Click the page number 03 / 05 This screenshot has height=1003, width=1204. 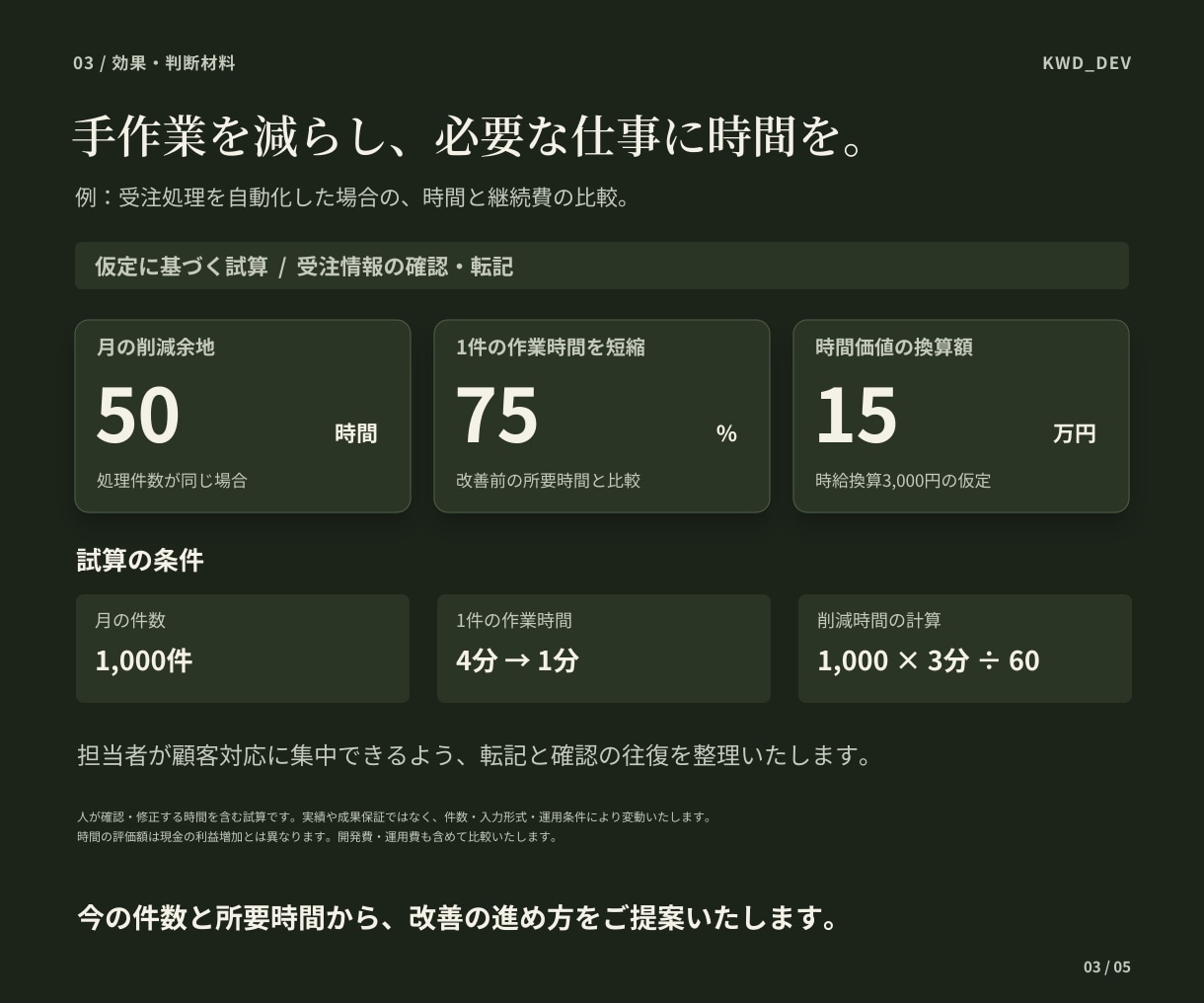1107,967
